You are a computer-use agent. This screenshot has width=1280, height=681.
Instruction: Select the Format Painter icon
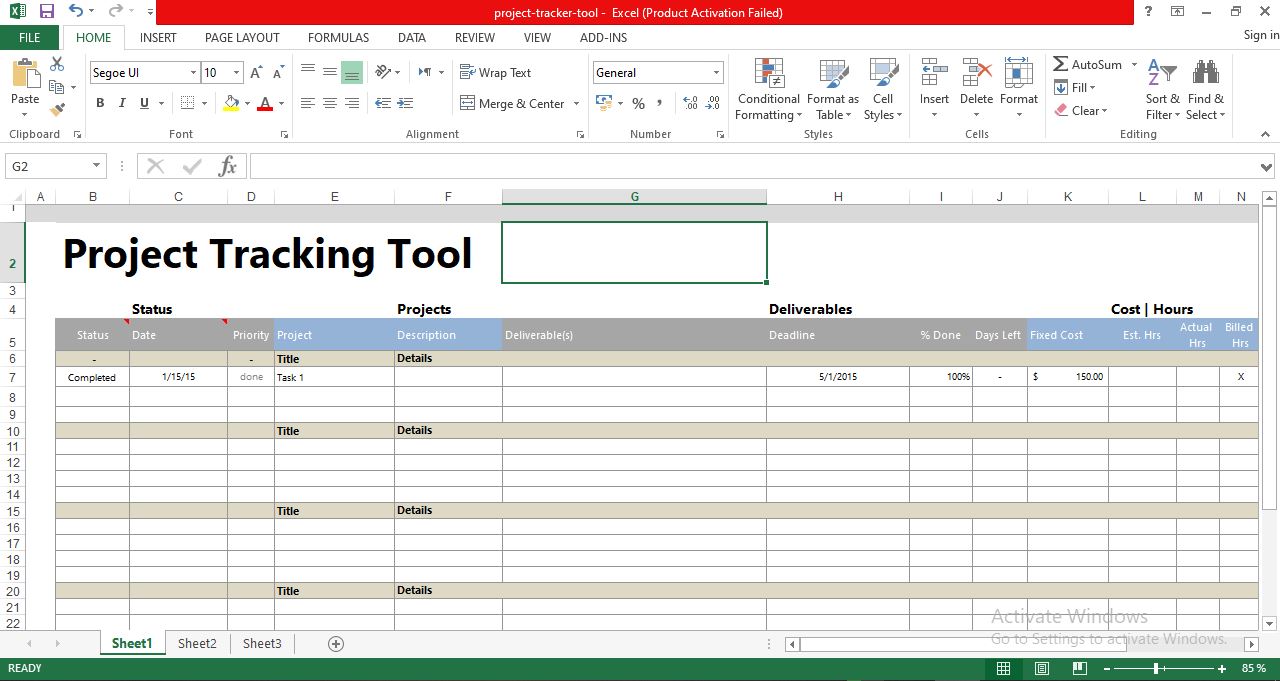point(58,110)
